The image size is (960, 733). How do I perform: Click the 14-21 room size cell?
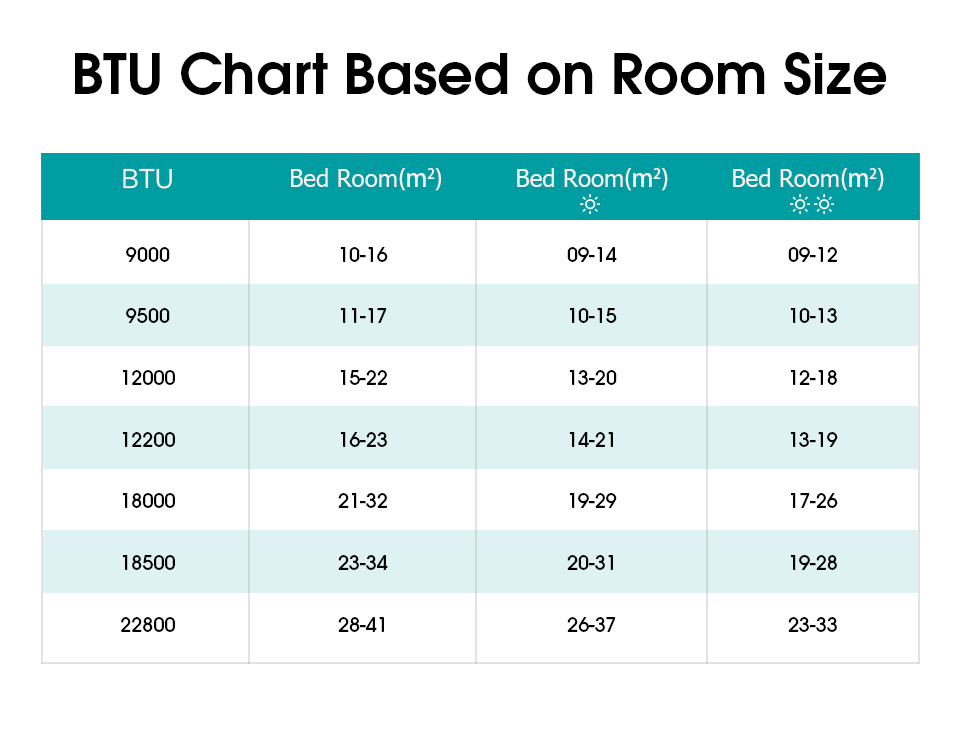point(591,440)
